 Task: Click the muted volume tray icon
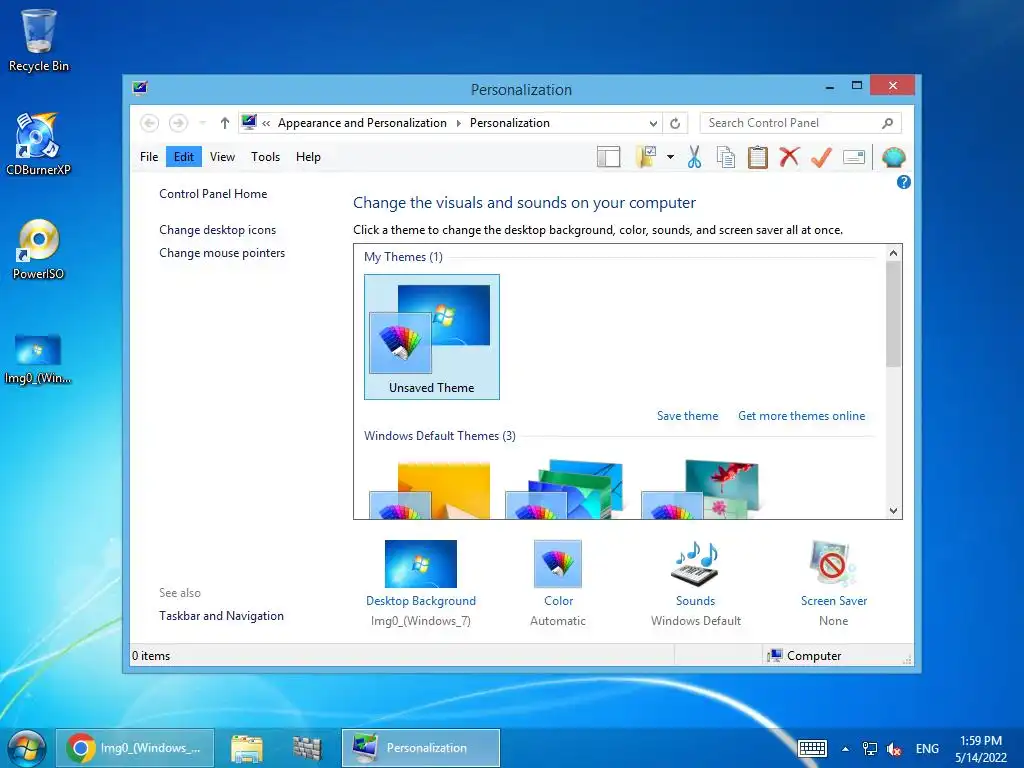(894, 749)
